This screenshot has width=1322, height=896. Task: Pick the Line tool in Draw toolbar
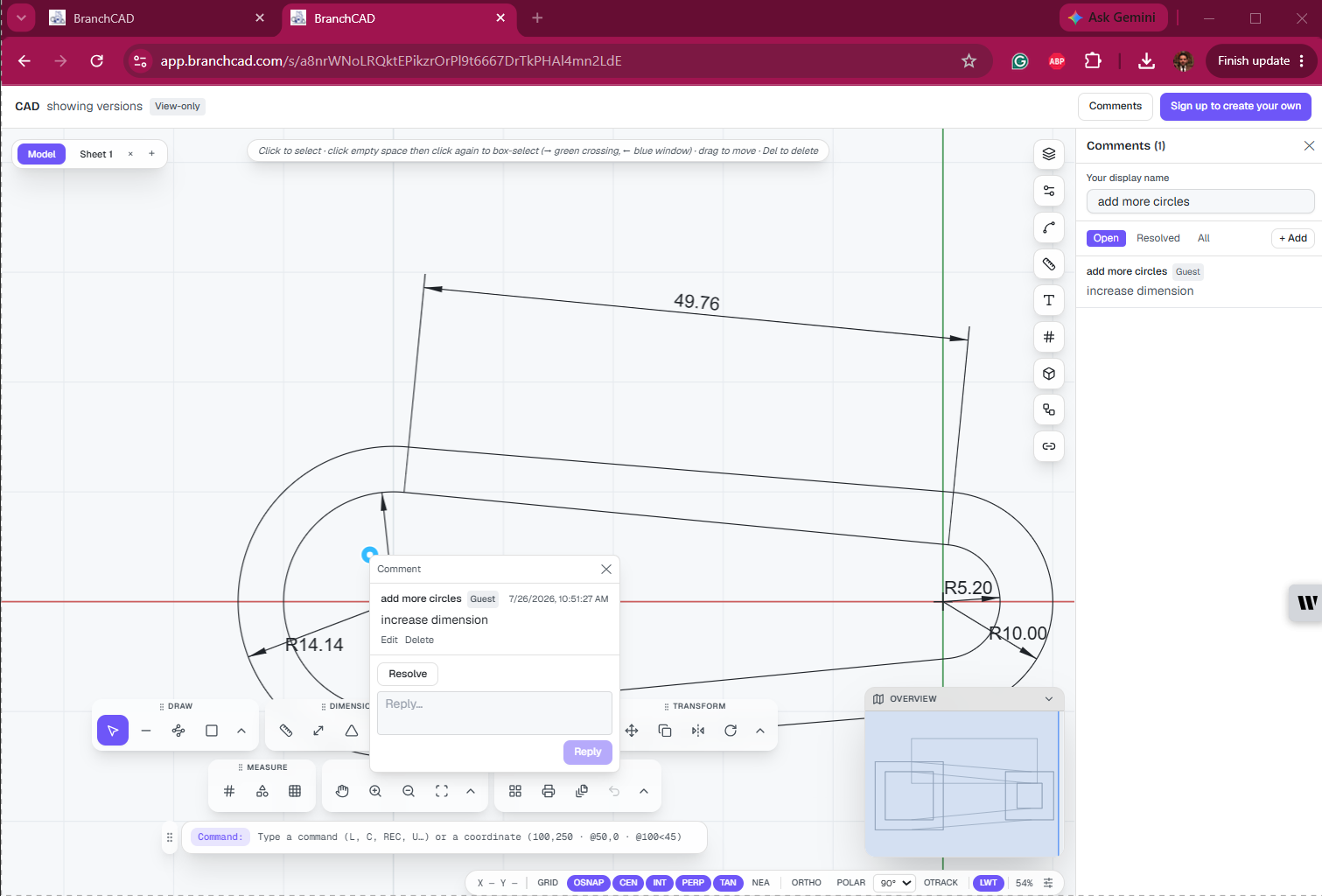coord(146,731)
